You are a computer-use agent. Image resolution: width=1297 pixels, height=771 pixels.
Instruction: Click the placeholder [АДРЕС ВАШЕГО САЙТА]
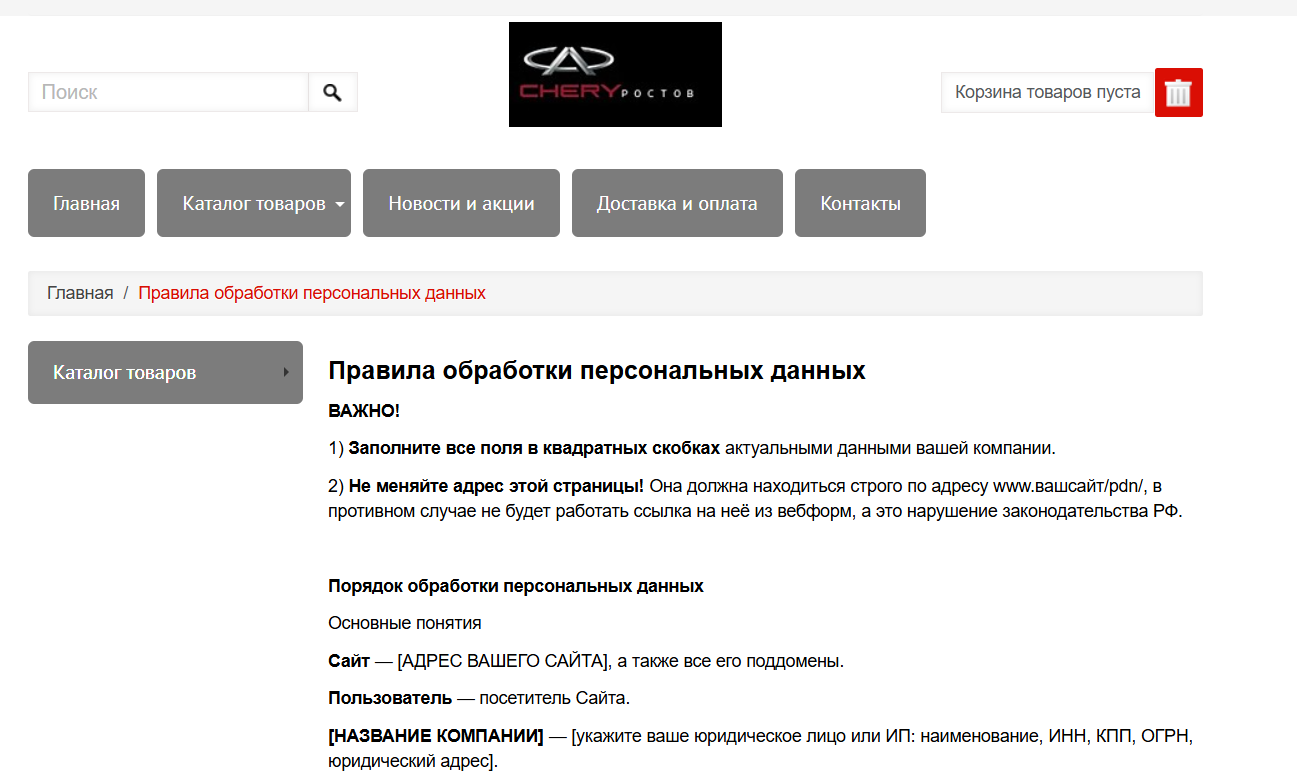coord(503,661)
